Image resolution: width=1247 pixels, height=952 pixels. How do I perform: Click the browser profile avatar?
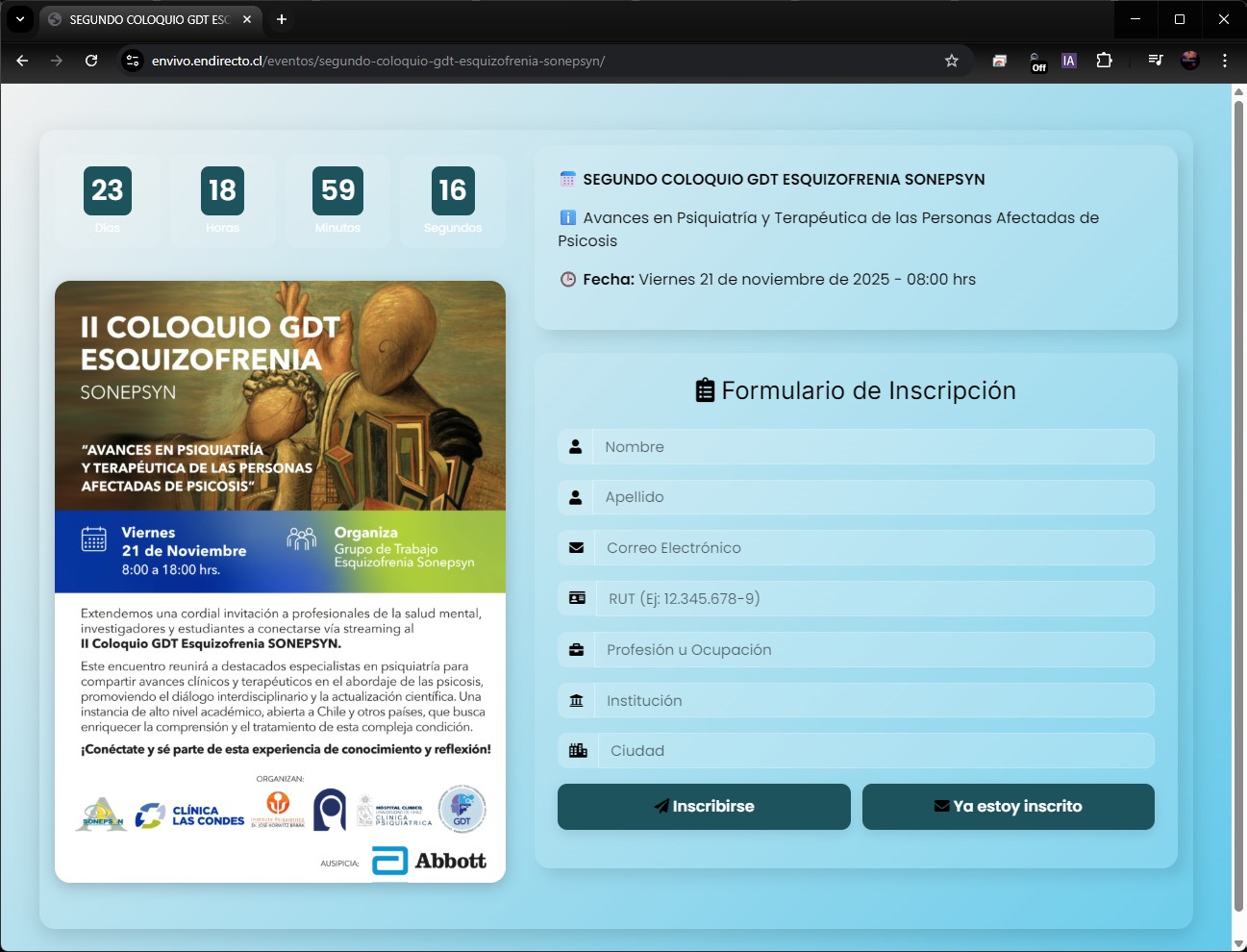(1190, 61)
